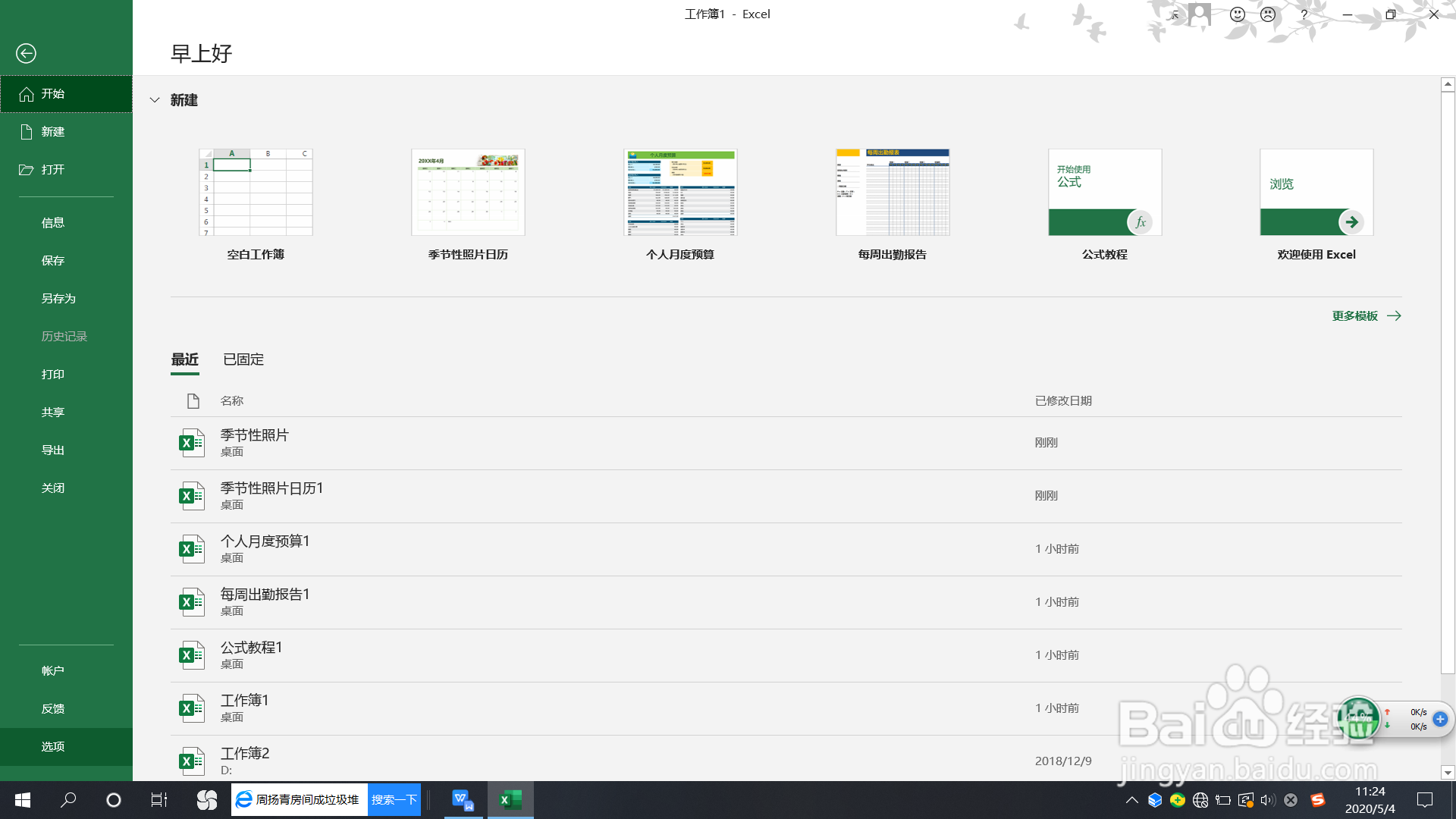Image resolution: width=1456 pixels, height=819 pixels.
Task: Click the user account avatar icon
Action: coord(1199,14)
